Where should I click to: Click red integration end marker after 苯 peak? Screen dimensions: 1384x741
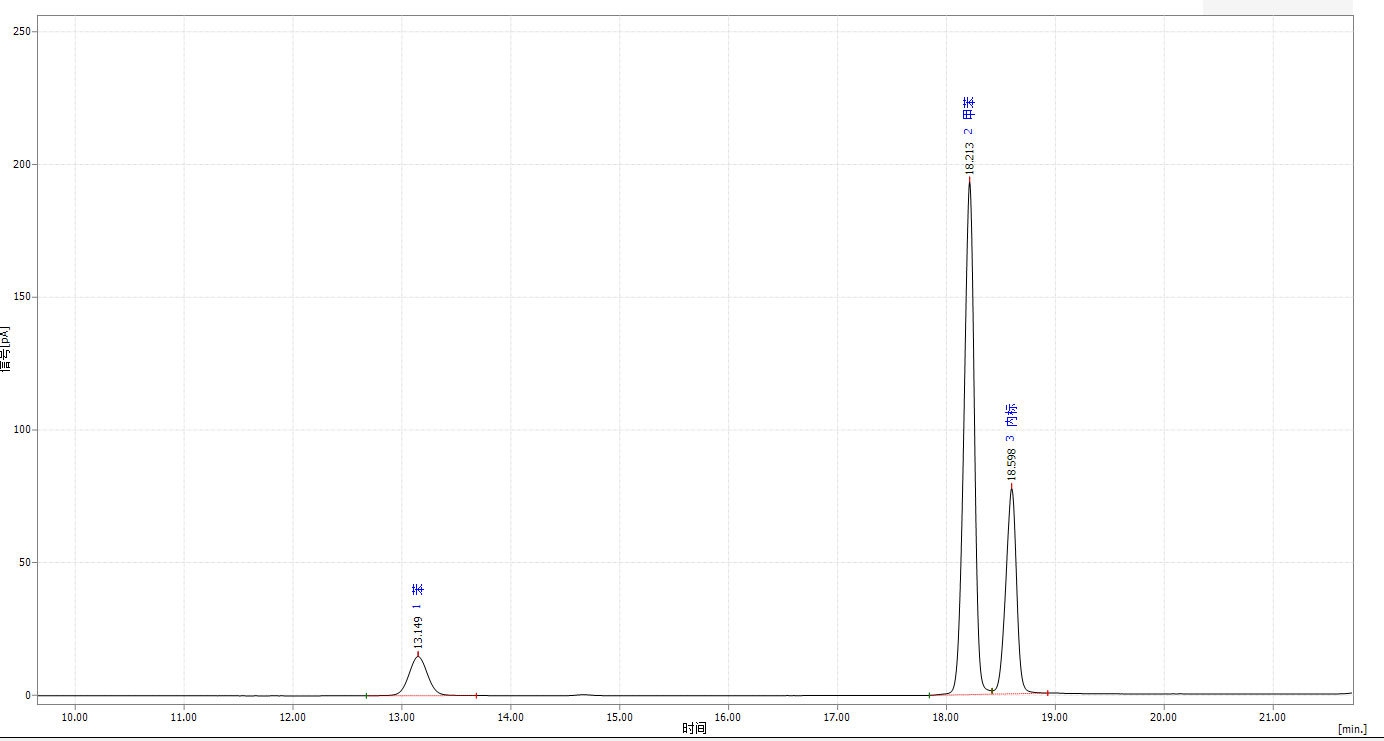coord(476,695)
